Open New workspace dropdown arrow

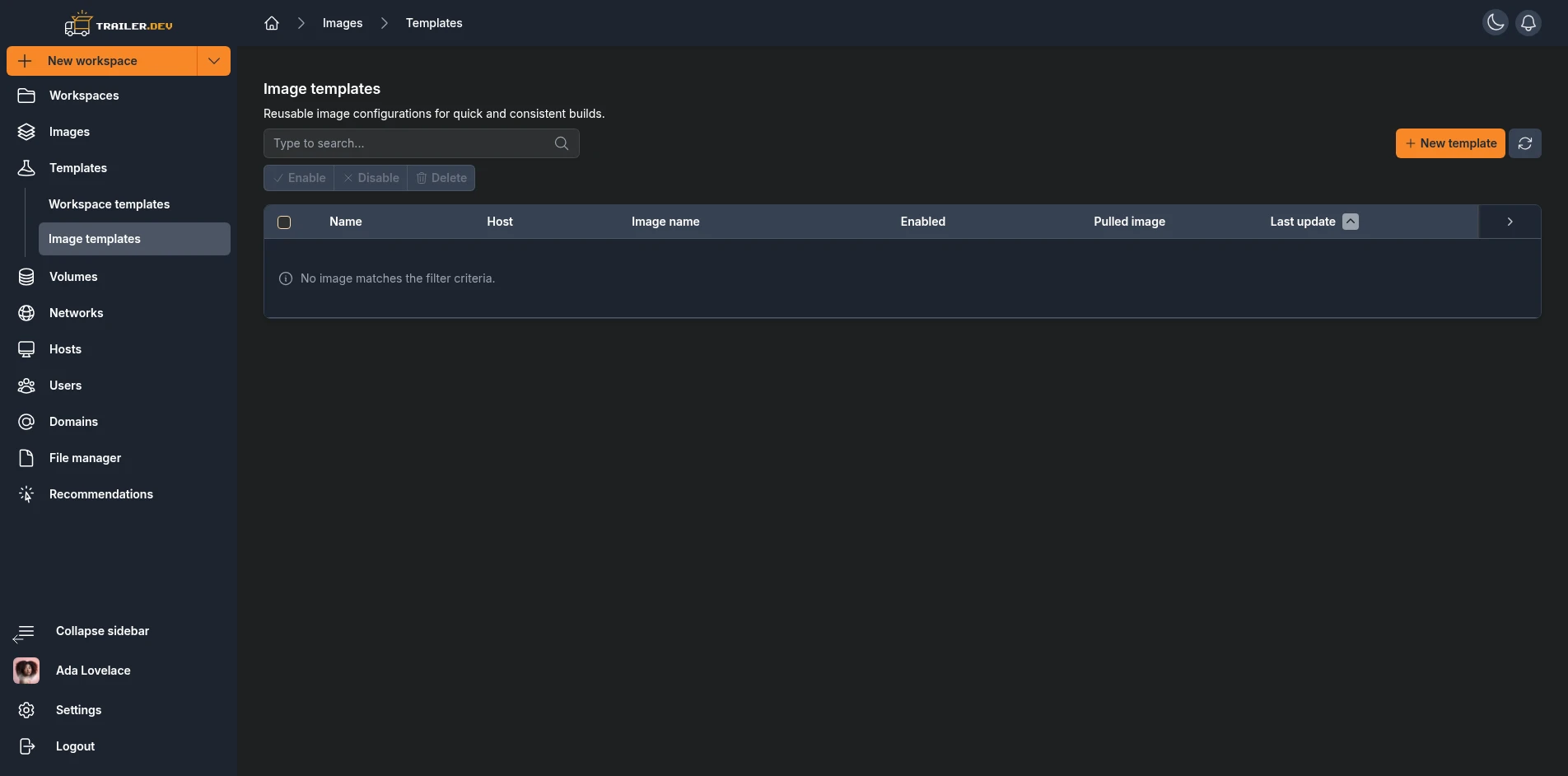[214, 61]
